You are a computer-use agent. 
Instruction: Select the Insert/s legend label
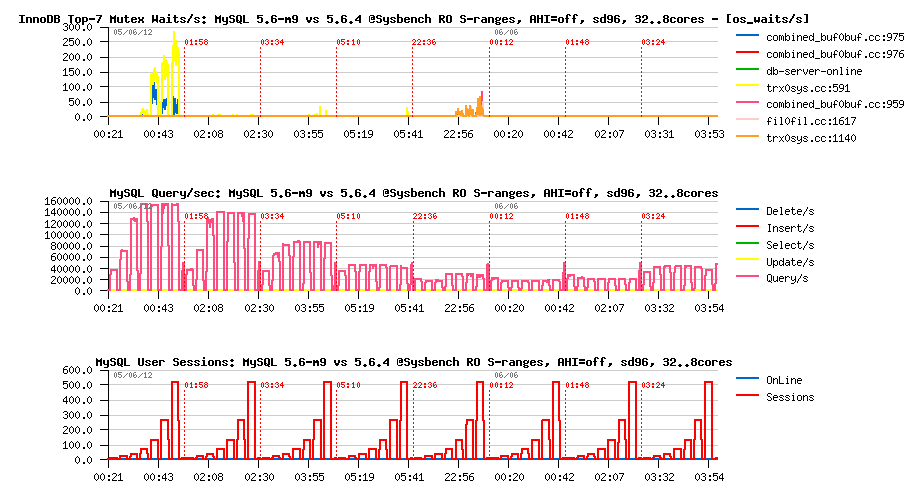790,228
